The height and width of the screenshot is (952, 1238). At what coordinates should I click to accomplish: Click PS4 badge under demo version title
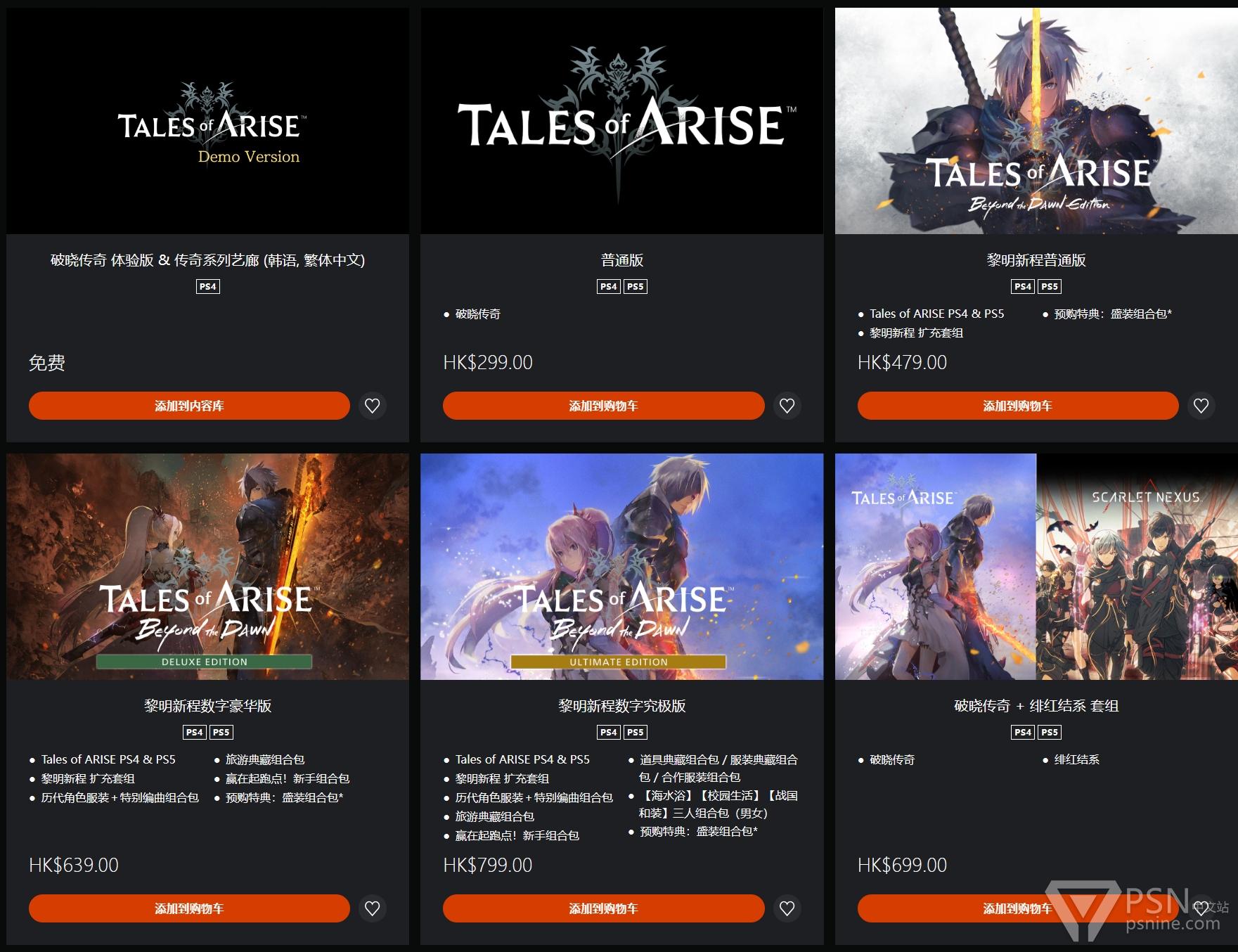[x=207, y=286]
